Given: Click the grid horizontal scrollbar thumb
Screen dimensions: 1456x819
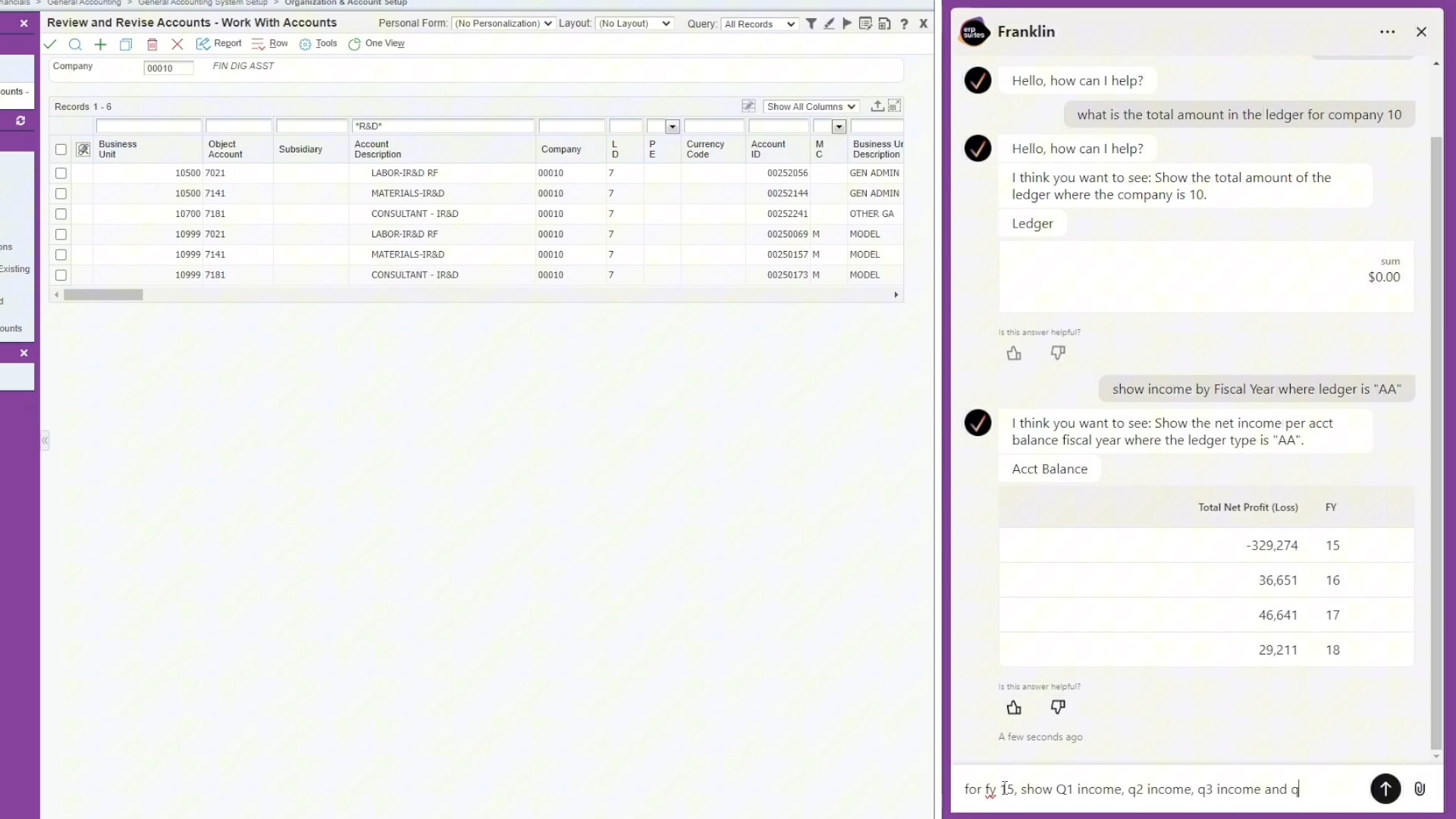Looking at the screenshot, I should point(103,295).
